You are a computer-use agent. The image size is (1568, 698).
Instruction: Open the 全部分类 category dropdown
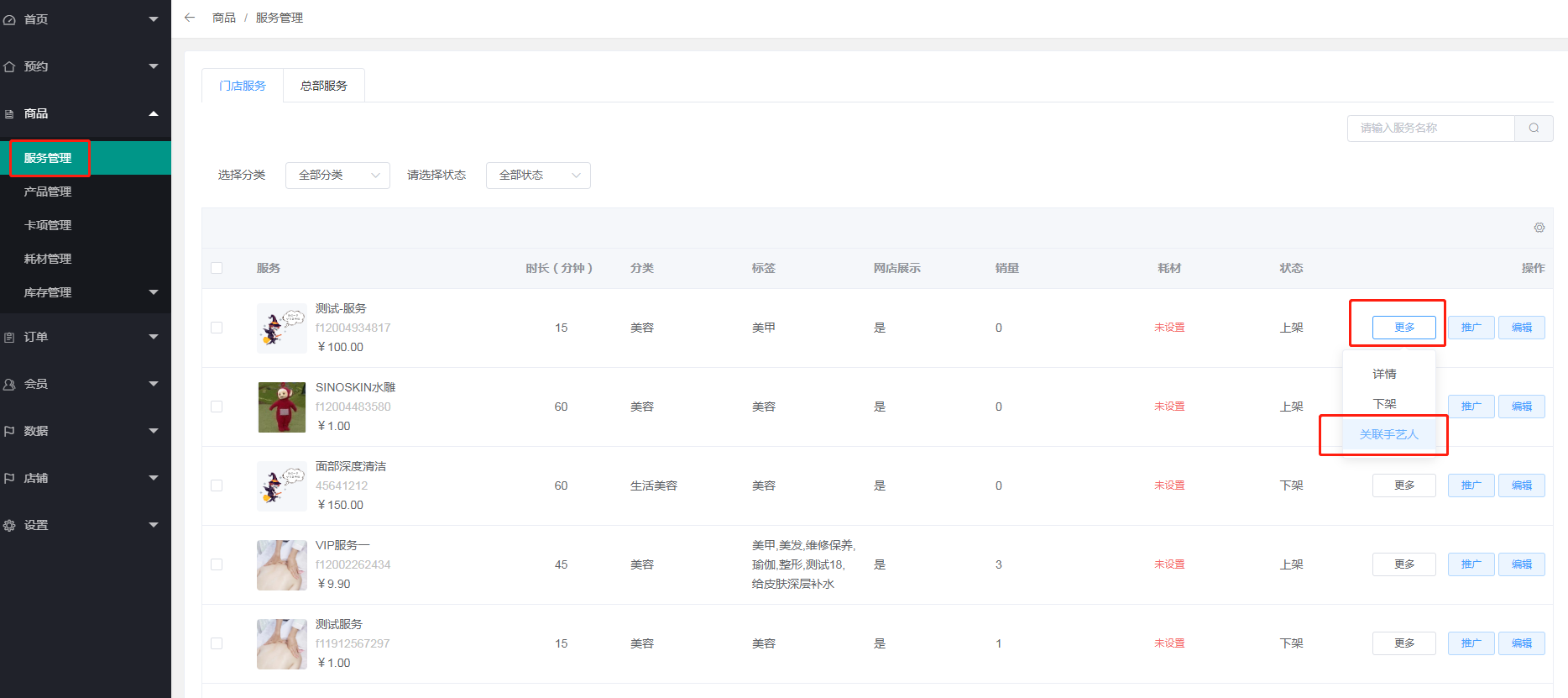point(337,176)
